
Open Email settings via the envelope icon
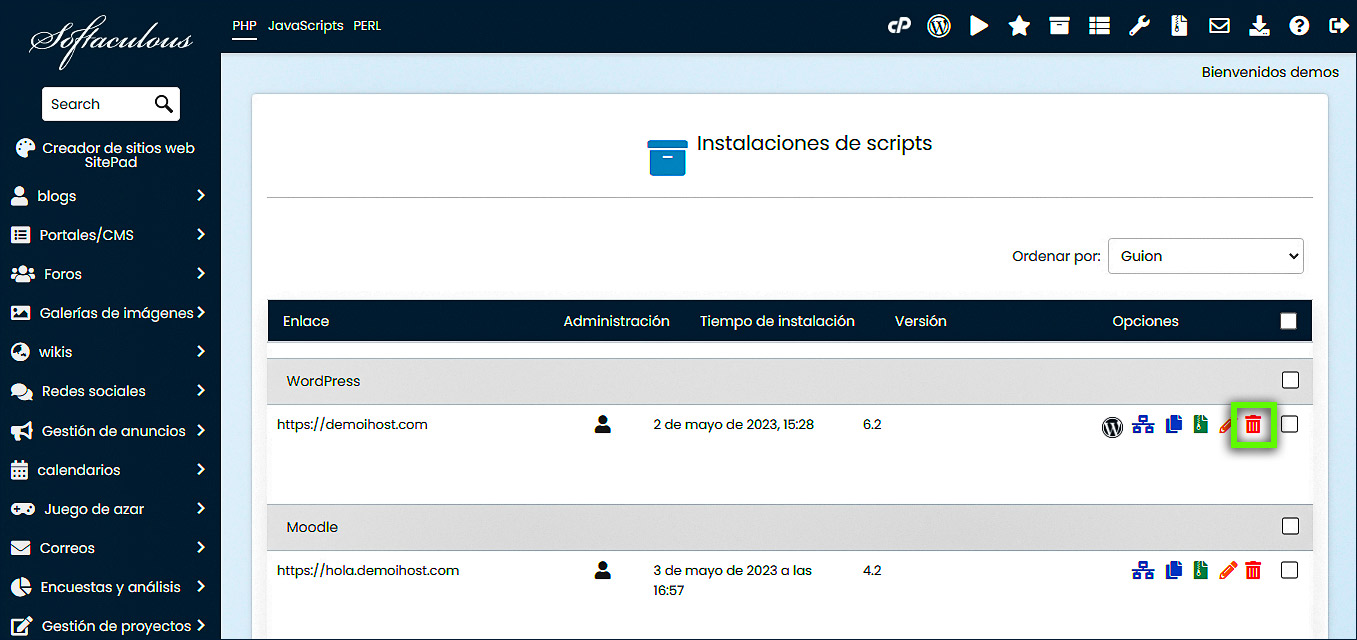1219,25
